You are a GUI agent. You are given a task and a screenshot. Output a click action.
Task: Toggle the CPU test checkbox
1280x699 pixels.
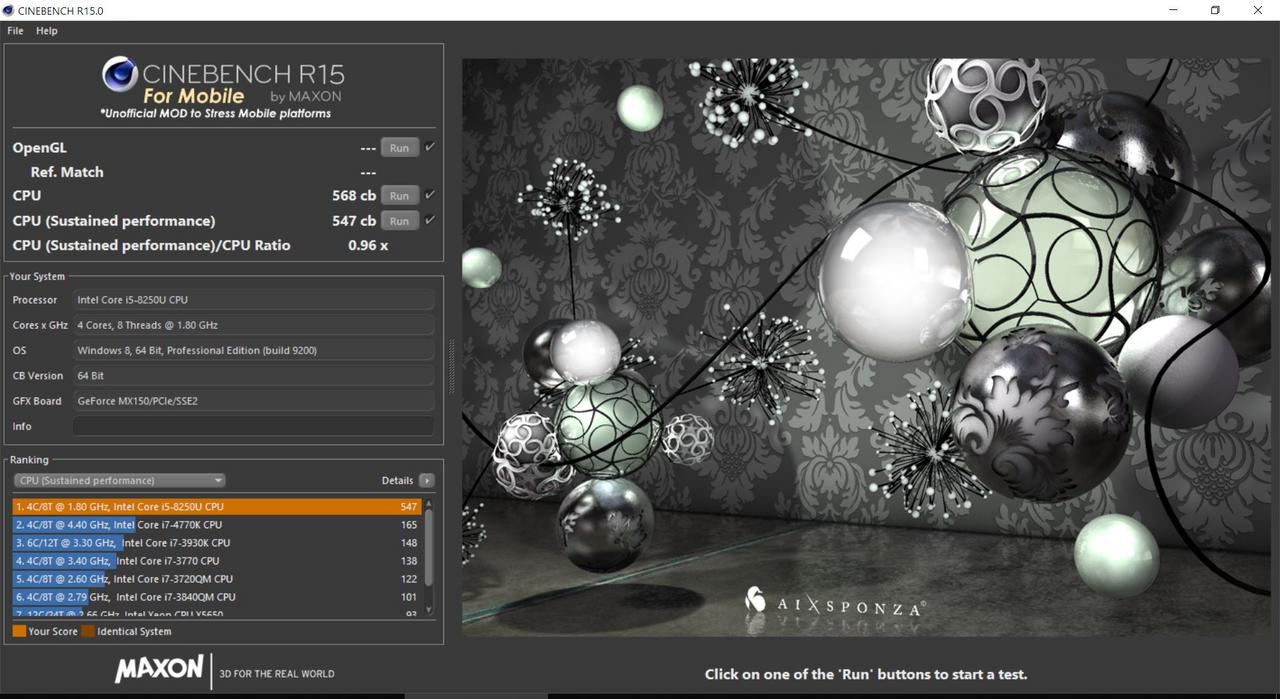click(430, 195)
